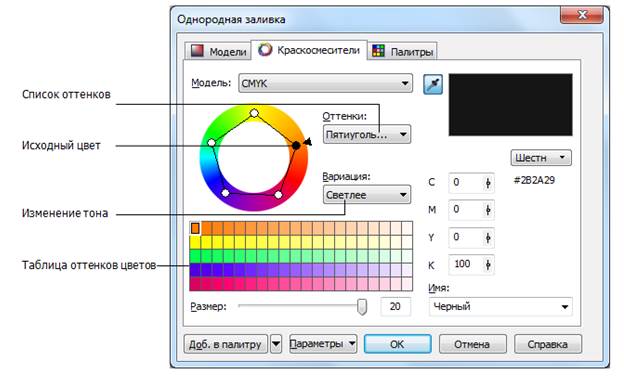Switch to the Модели tab
The width and height of the screenshot is (624, 377).
click(x=218, y=51)
